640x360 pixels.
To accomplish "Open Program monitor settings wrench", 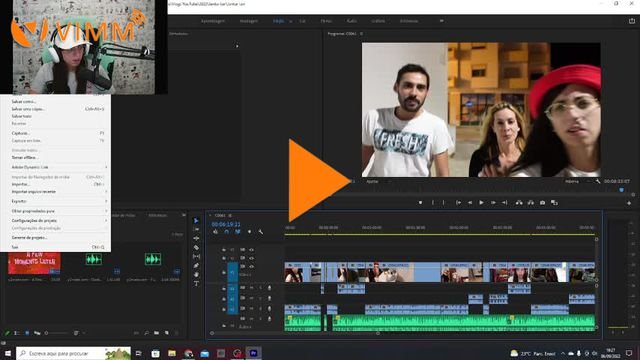I will [x=598, y=181].
